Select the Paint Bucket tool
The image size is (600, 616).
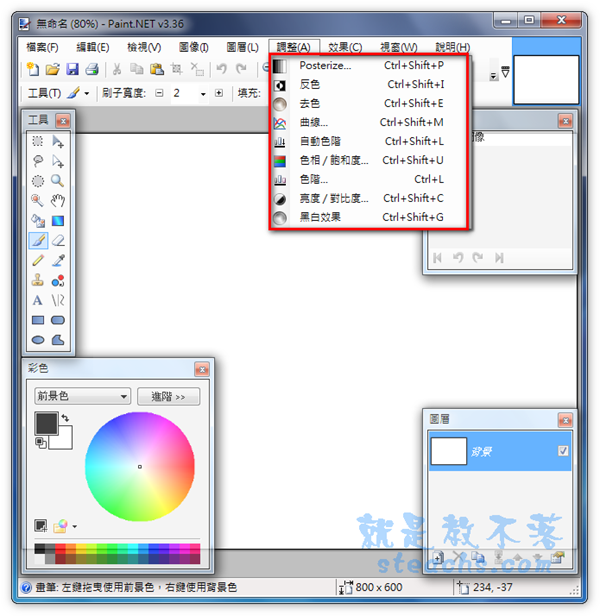38,221
